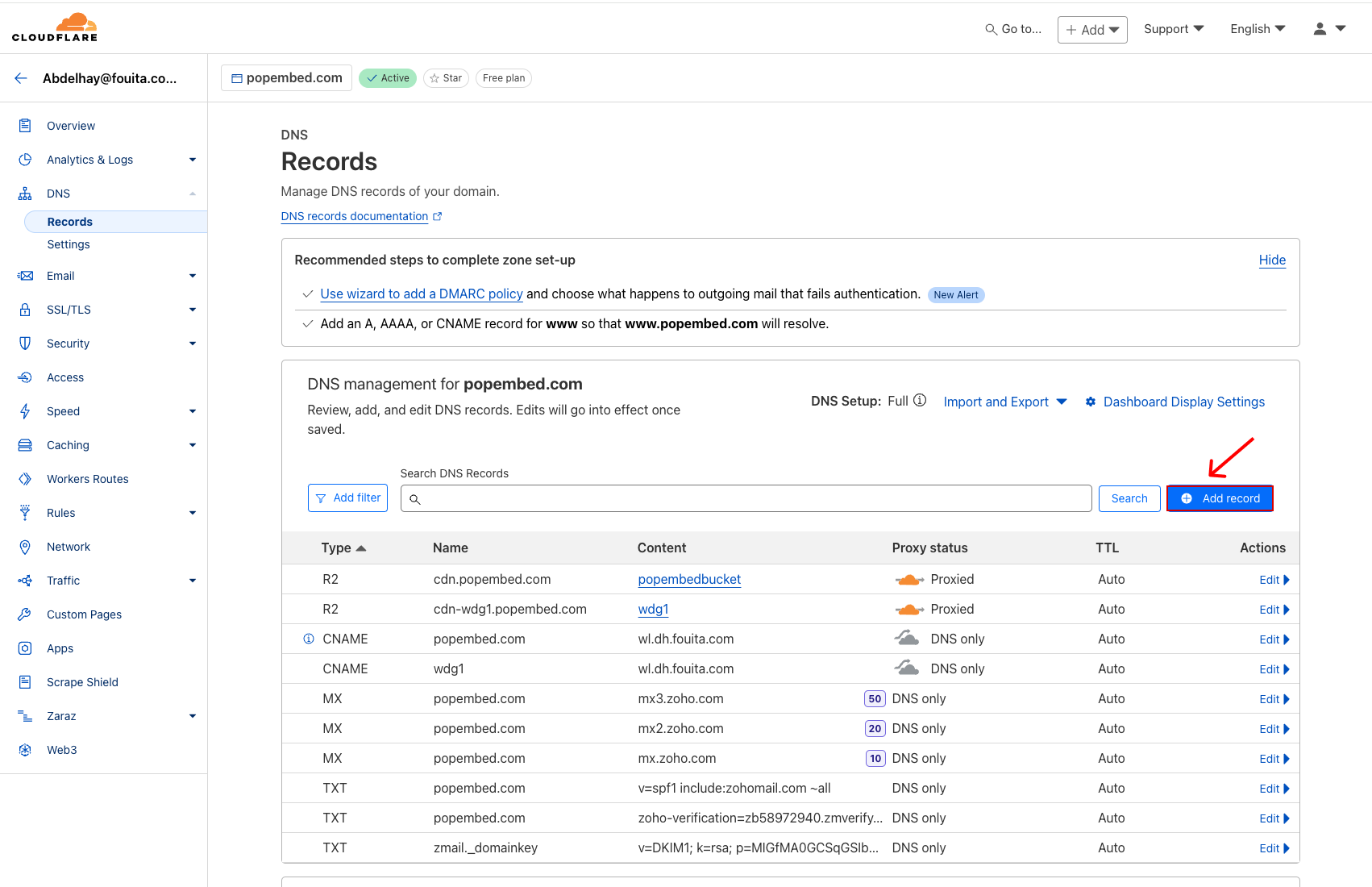
Task: Expand the SSL/TLS menu arrow
Action: 193,310
